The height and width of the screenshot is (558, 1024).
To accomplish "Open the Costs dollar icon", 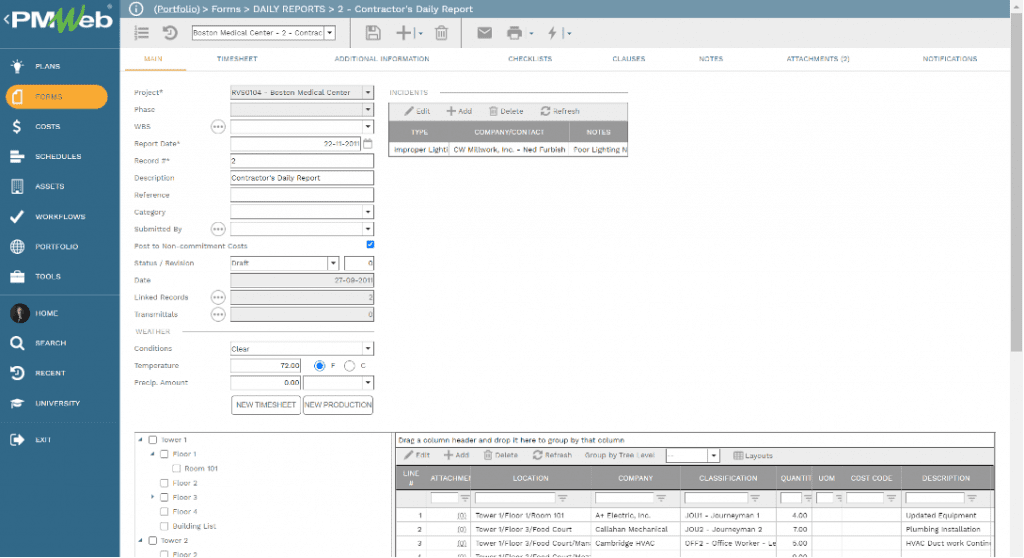I will [x=17, y=126].
